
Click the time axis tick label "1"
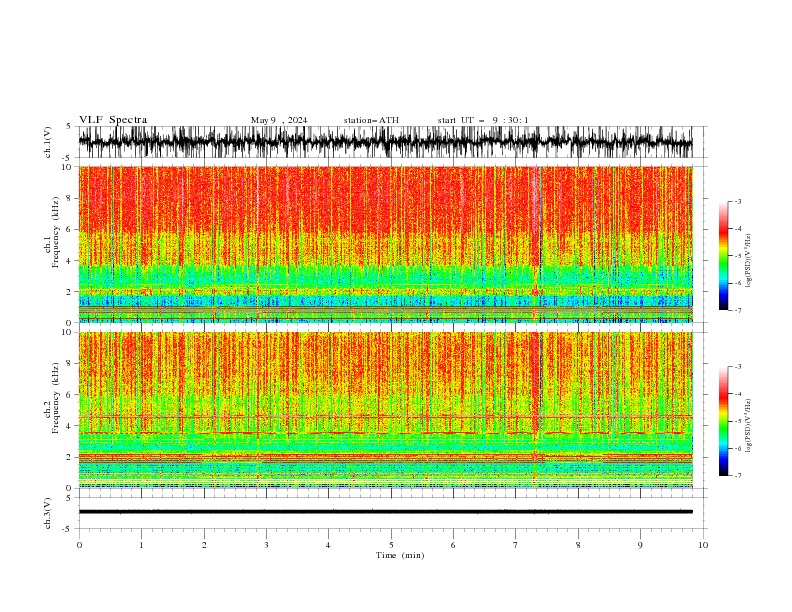pyautogui.click(x=141, y=545)
